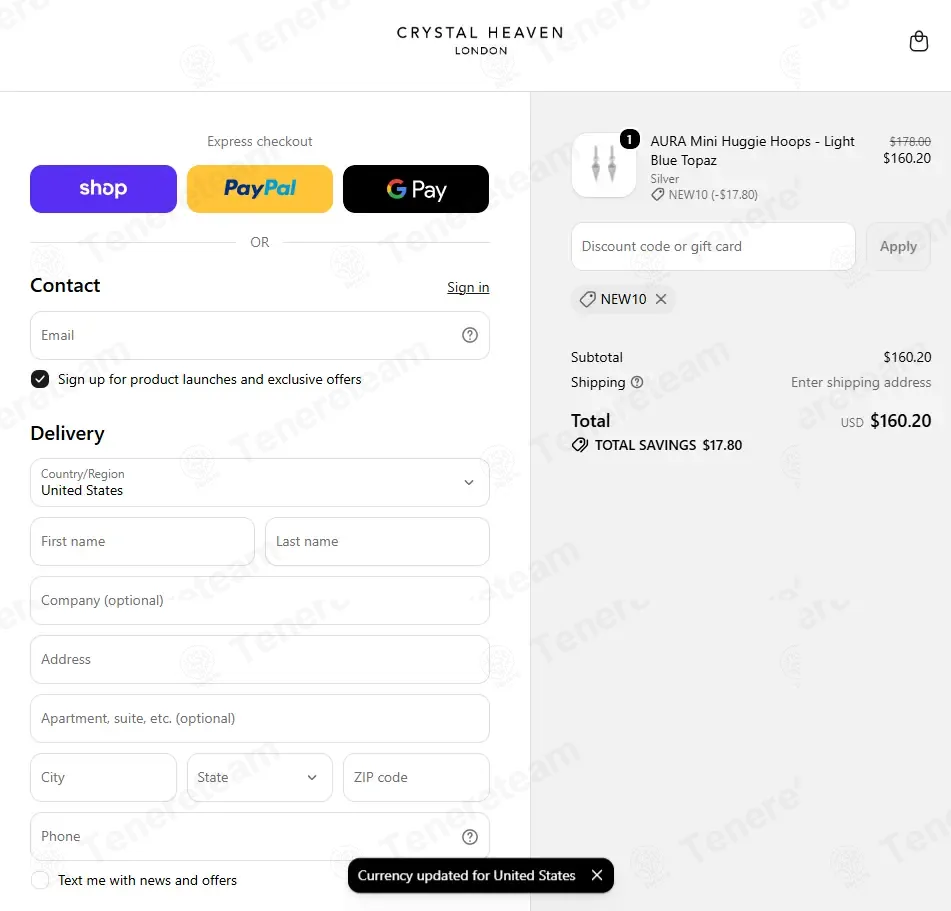Click the ZIP code field
Image resolution: width=951 pixels, height=911 pixels.
[x=416, y=777]
